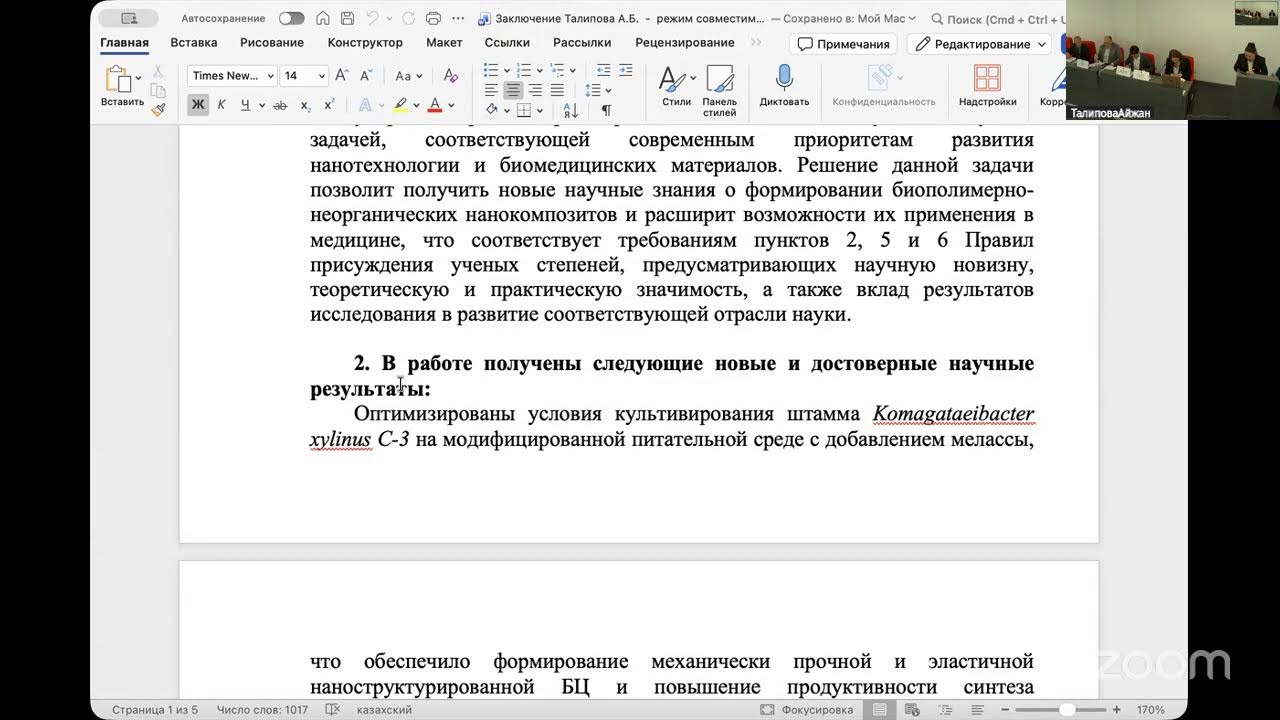This screenshot has width=1280, height=720.
Task: Align text left
Action: 491,90
